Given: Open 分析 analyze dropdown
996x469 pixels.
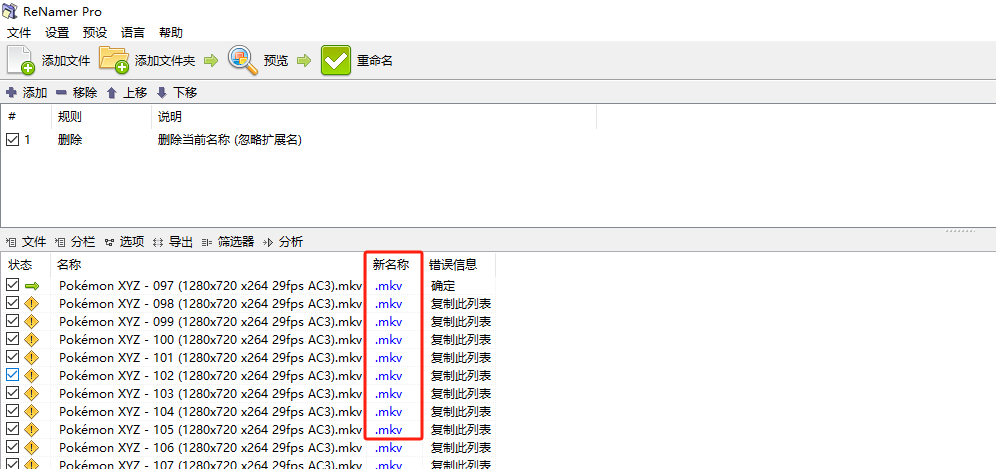Looking at the screenshot, I should 283,241.
